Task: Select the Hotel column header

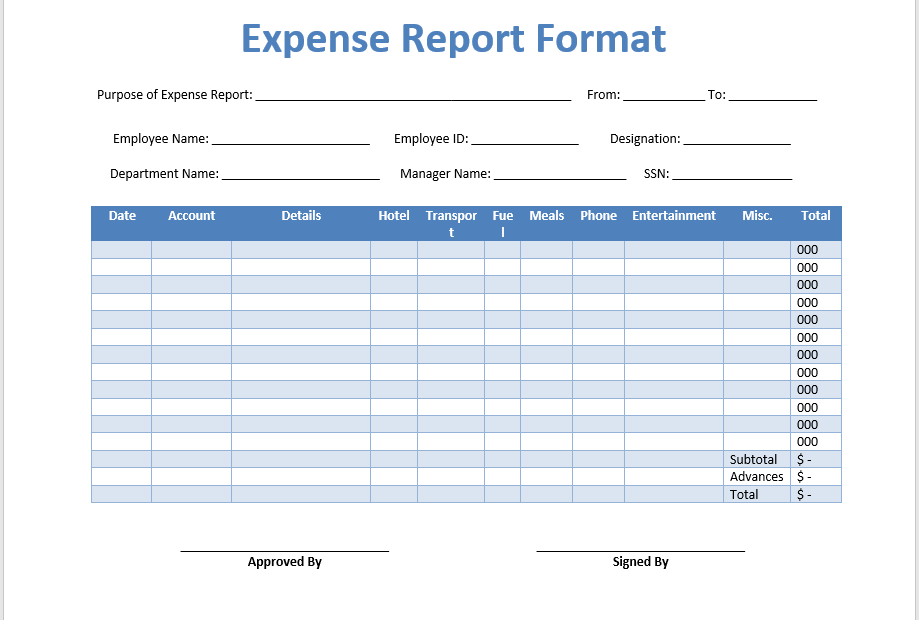Action: coord(393,215)
